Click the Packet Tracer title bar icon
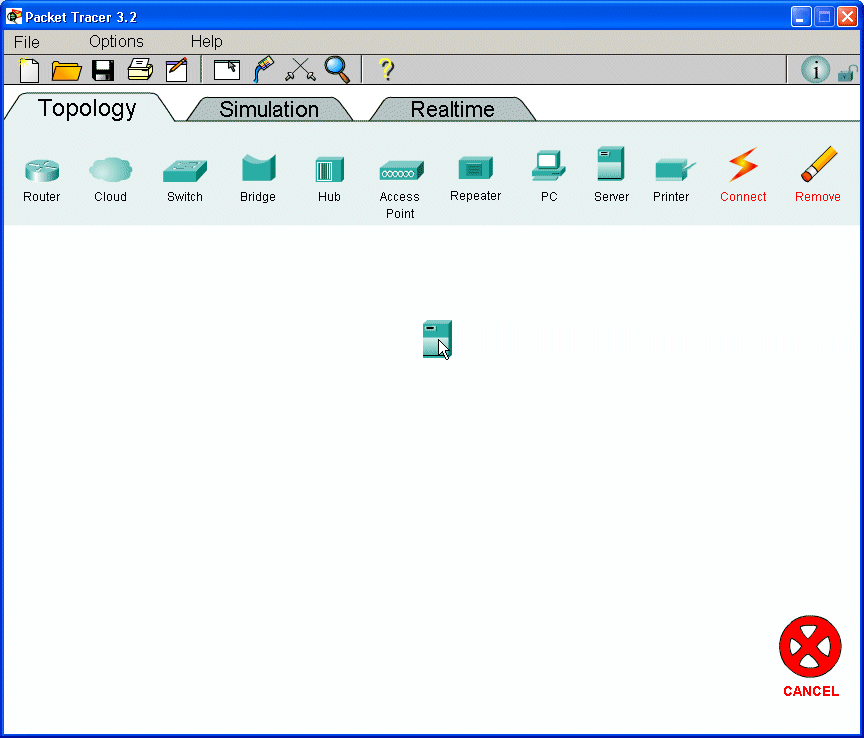This screenshot has height=738, width=864. click(14, 17)
